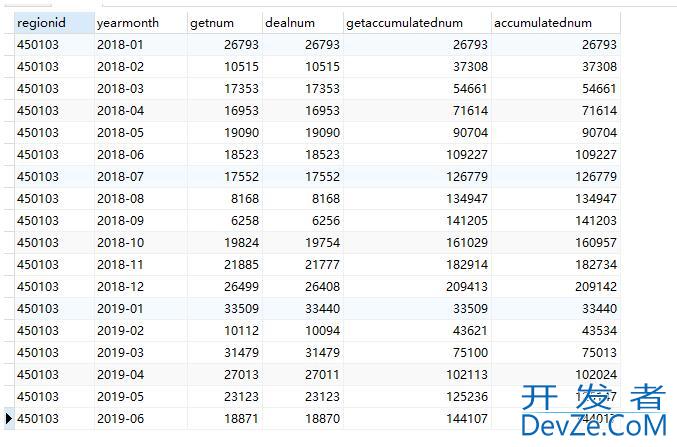Screen dimensions: 677x447
Task: Select yearmonth cell 2018-07
Action: click(141, 177)
